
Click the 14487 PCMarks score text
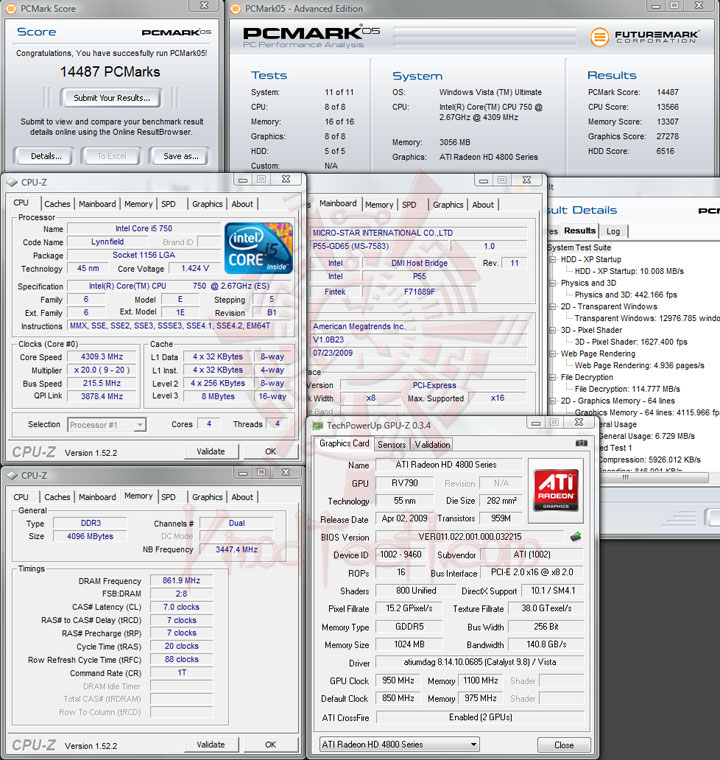(x=110, y=72)
